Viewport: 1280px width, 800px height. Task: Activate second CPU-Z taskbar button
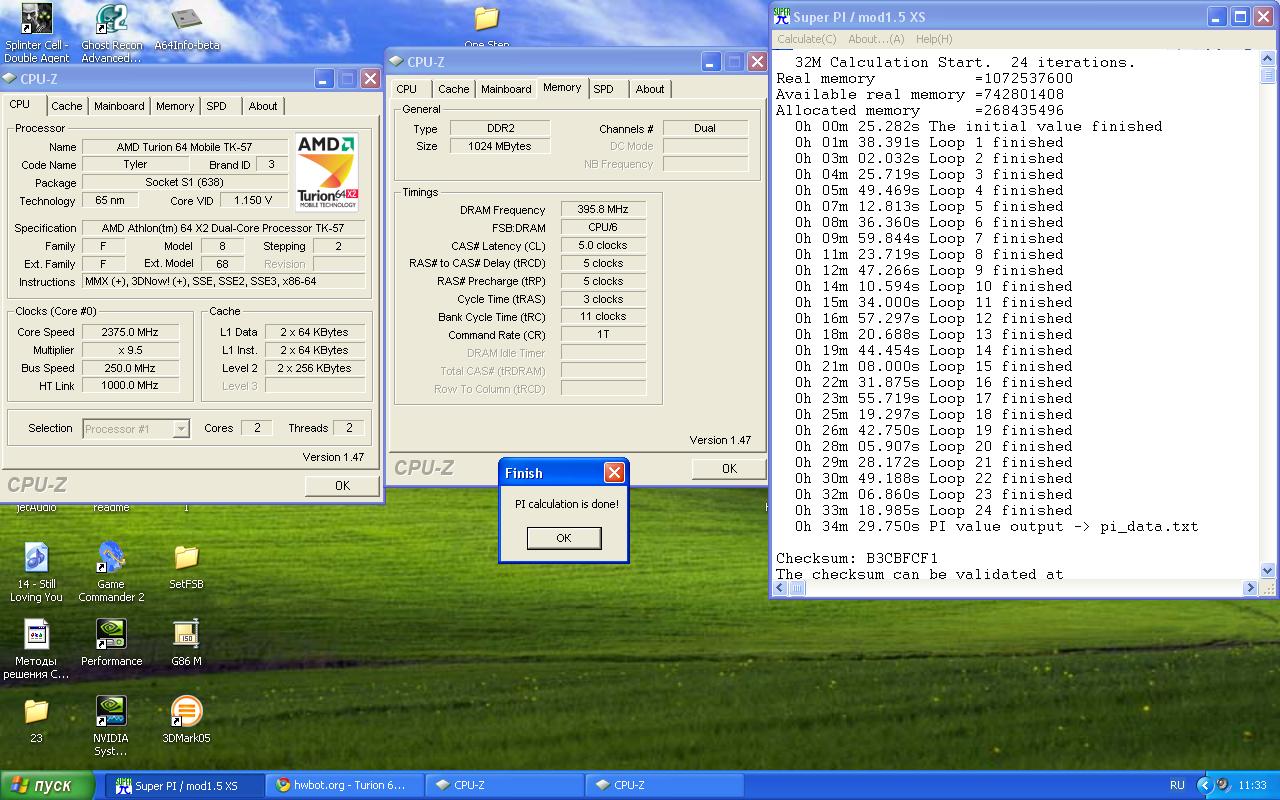coord(664,785)
